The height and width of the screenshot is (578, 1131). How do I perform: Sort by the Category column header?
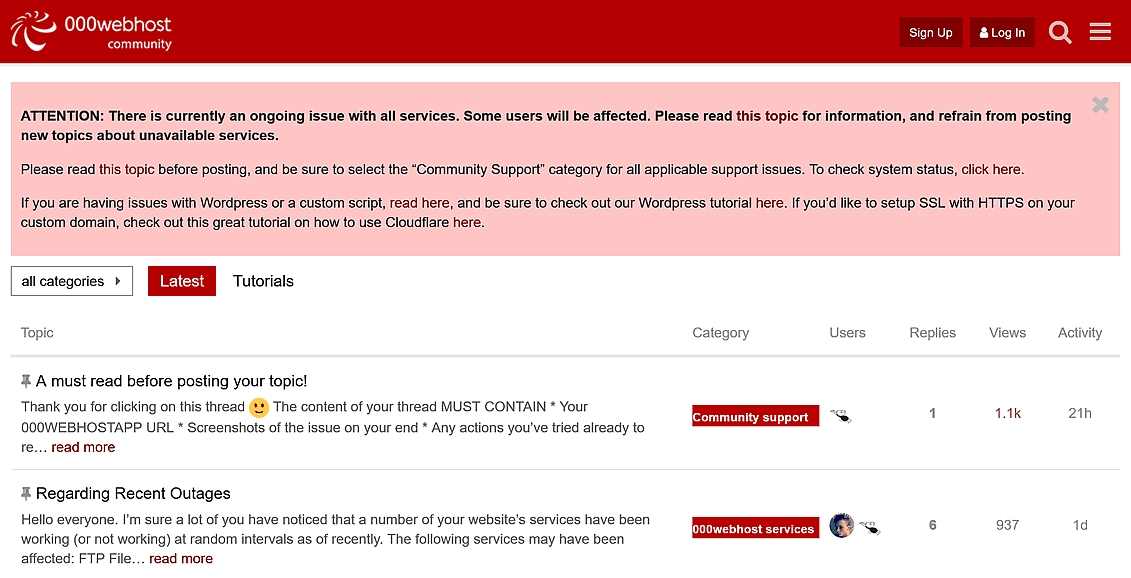721,333
